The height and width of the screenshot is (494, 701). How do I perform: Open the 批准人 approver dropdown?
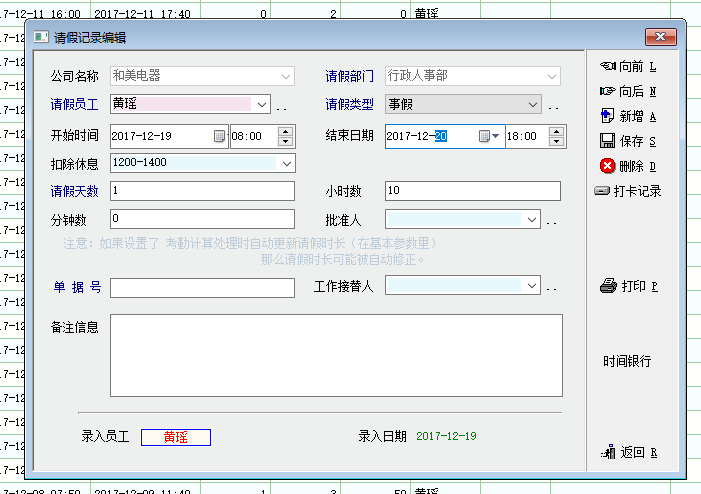click(532, 219)
